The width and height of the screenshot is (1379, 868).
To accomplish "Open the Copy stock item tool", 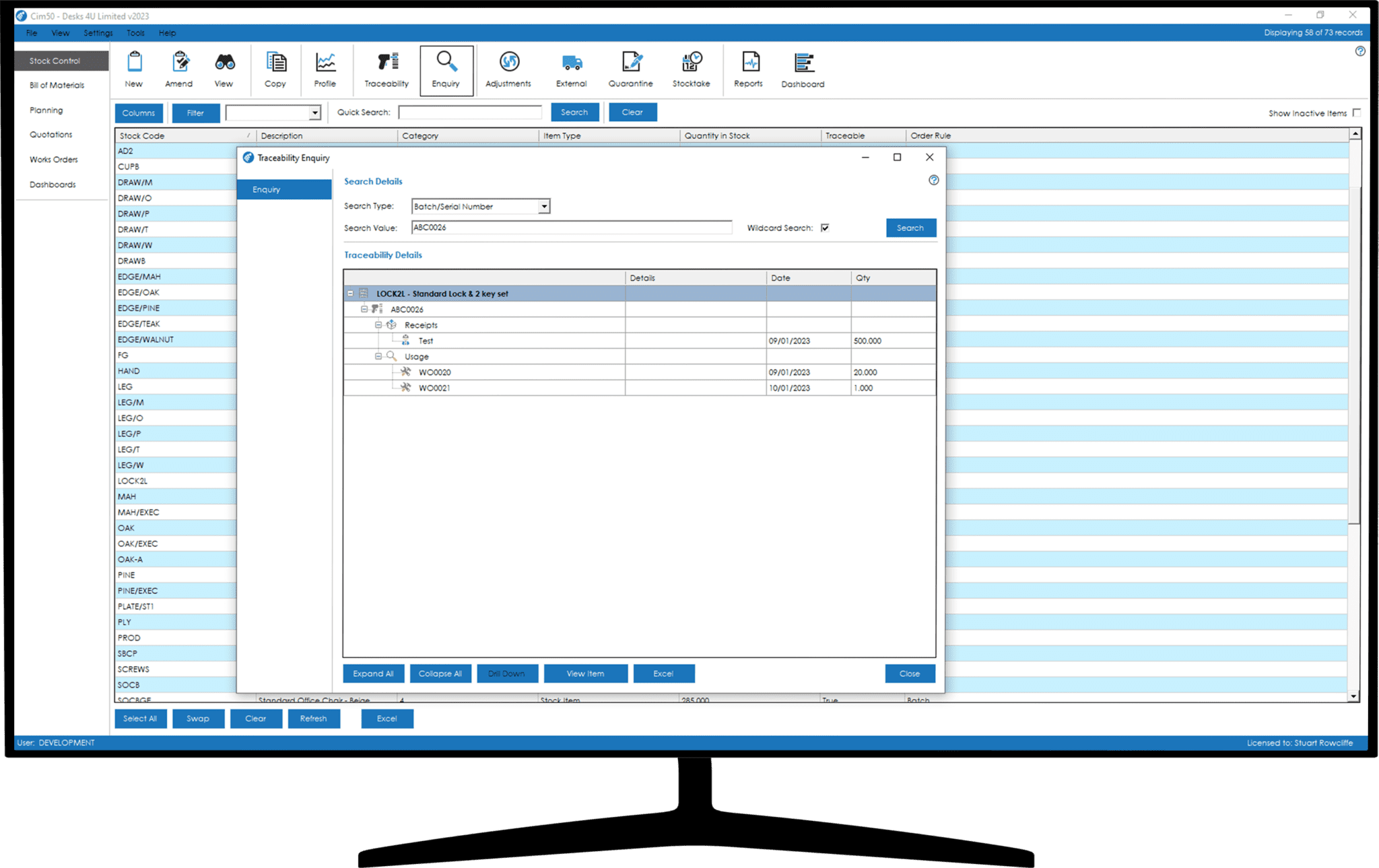I will pos(275,67).
